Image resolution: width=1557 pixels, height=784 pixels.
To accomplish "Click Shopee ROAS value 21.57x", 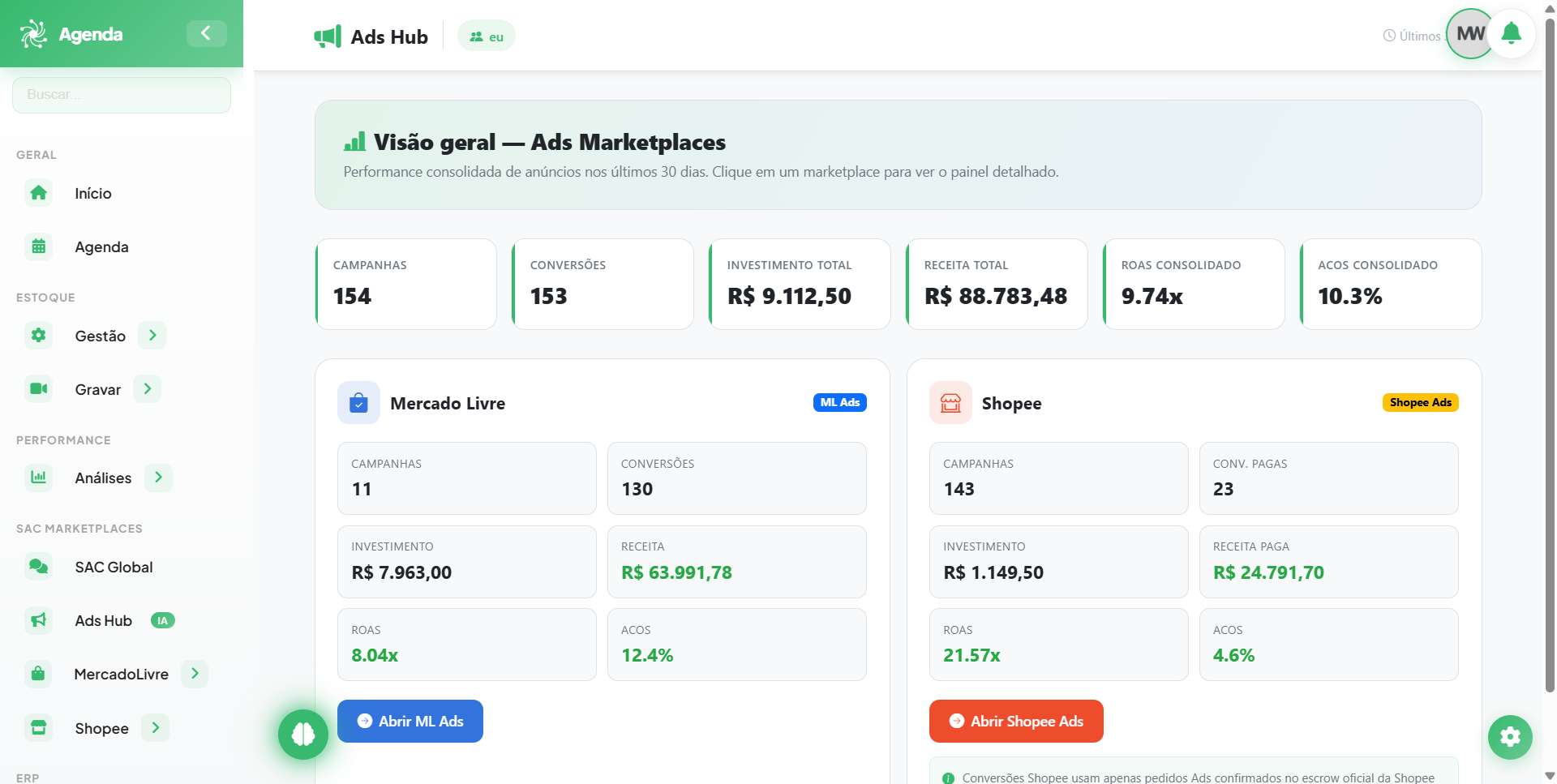I will (972, 655).
